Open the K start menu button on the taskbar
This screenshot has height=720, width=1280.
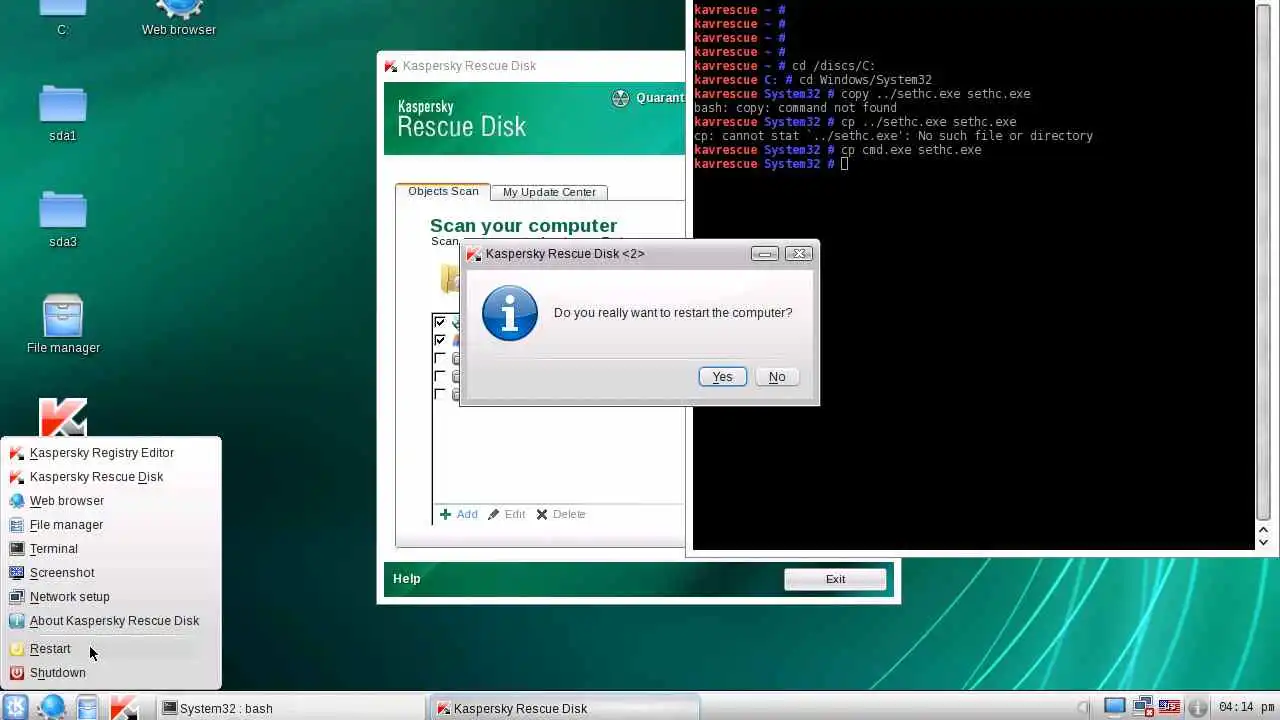(16, 708)
